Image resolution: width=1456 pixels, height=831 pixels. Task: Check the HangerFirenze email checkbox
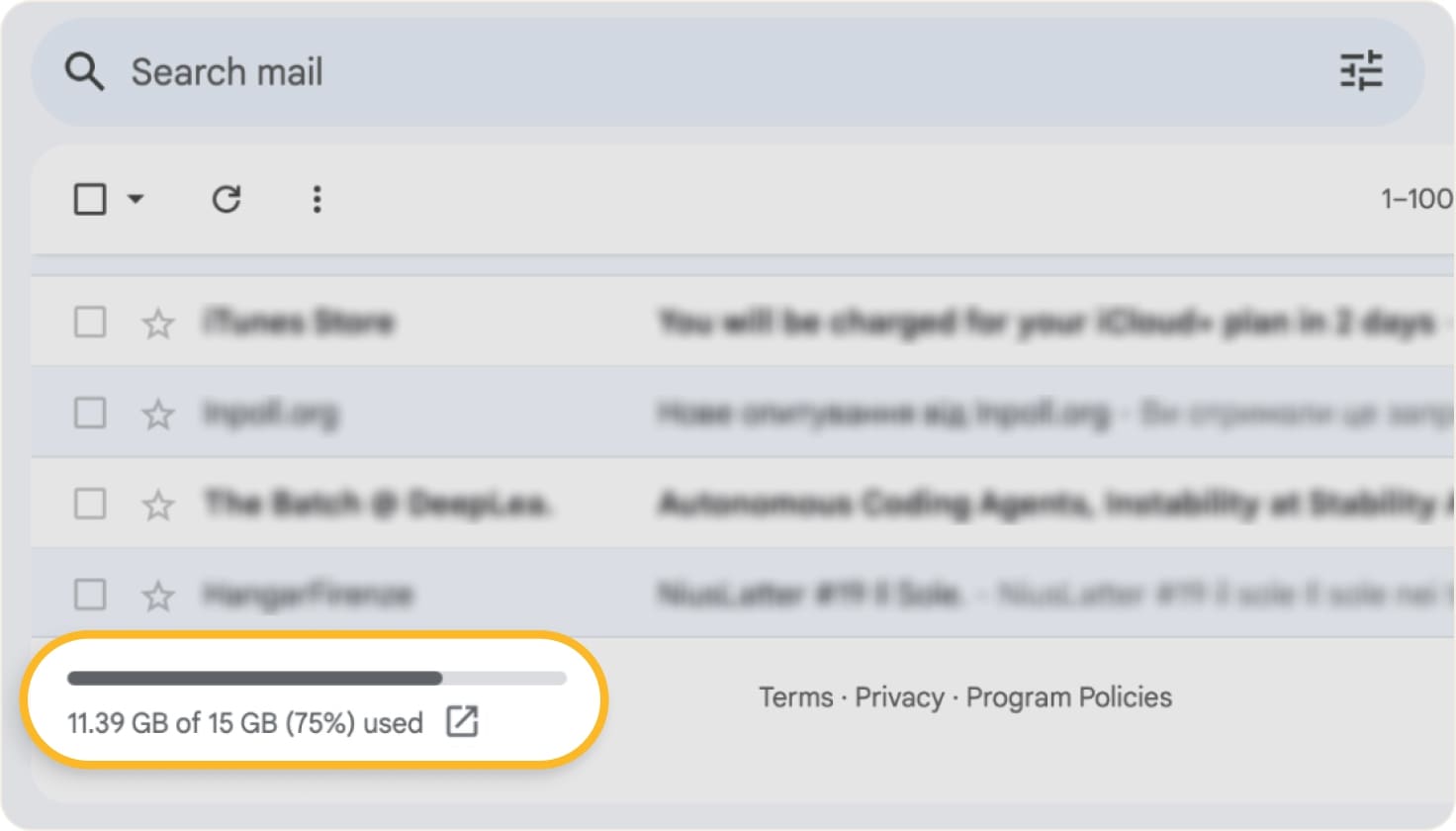(90, 595)
